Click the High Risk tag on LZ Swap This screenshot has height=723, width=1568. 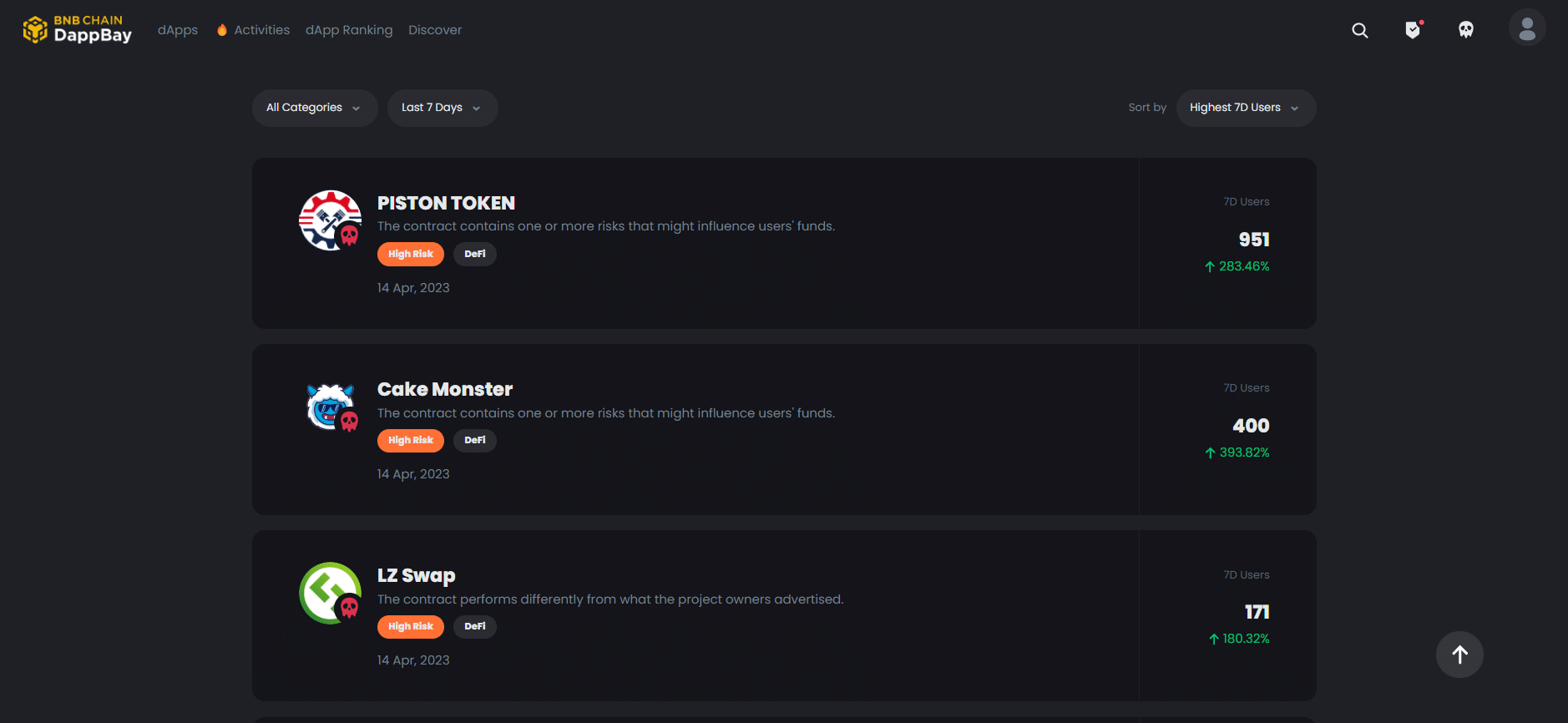411,626
